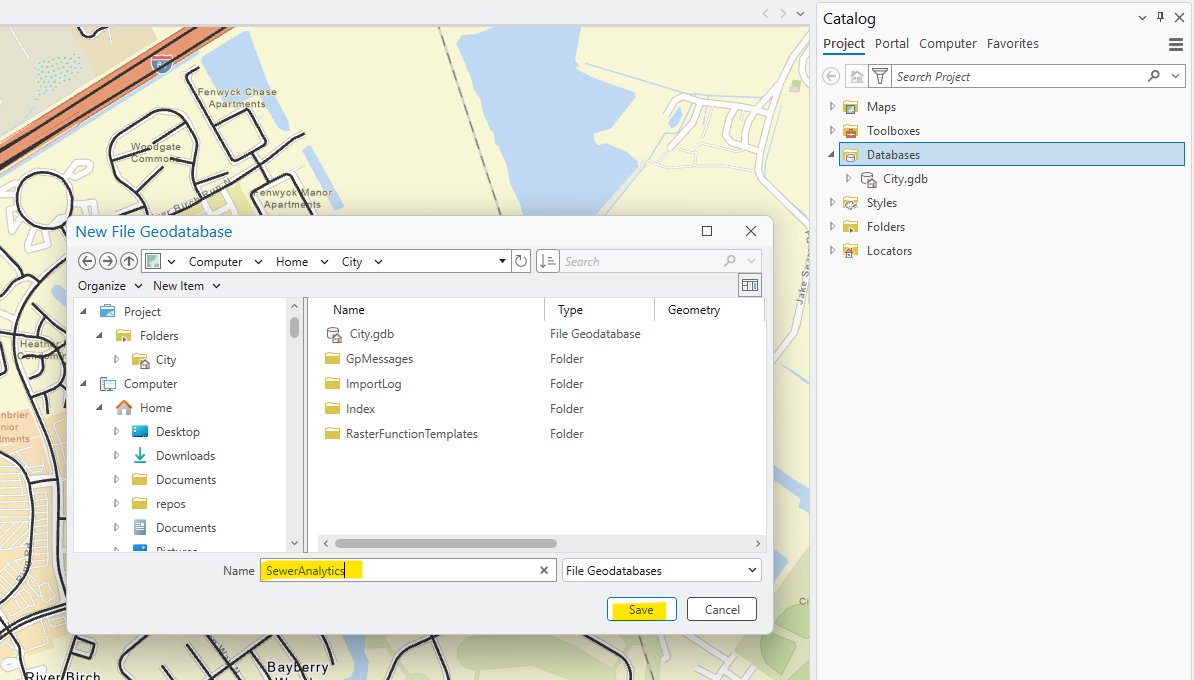
Task: Go back in New File Geodatabase dialog
Action: 87,261
